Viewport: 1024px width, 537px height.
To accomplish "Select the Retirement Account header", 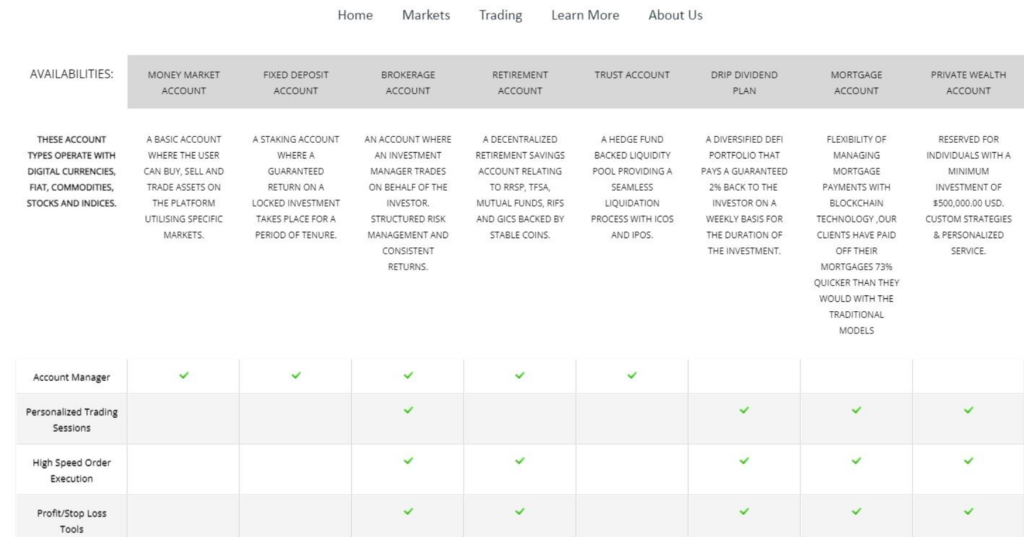I will pos(520,82).
